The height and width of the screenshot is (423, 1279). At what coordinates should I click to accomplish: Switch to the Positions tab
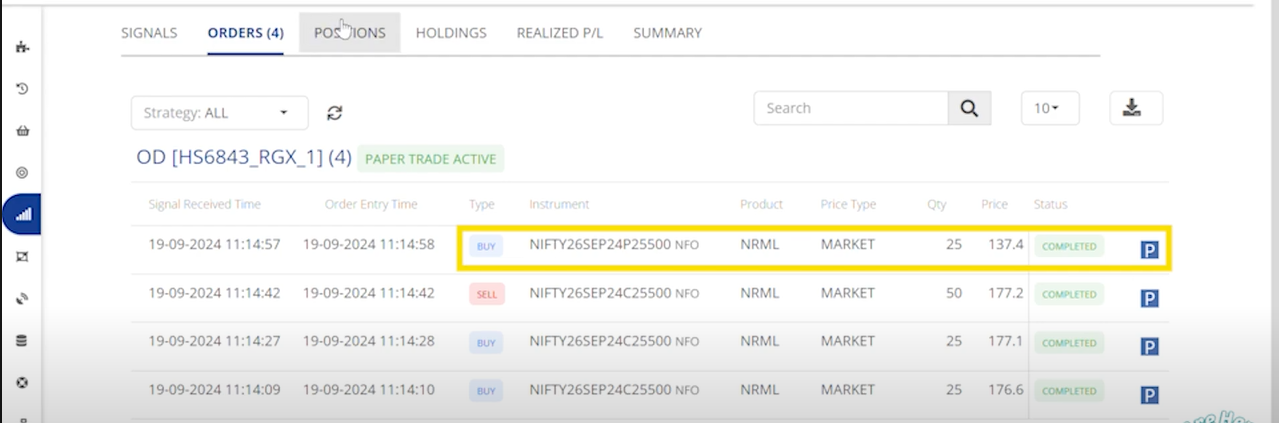tap(349, 33)
